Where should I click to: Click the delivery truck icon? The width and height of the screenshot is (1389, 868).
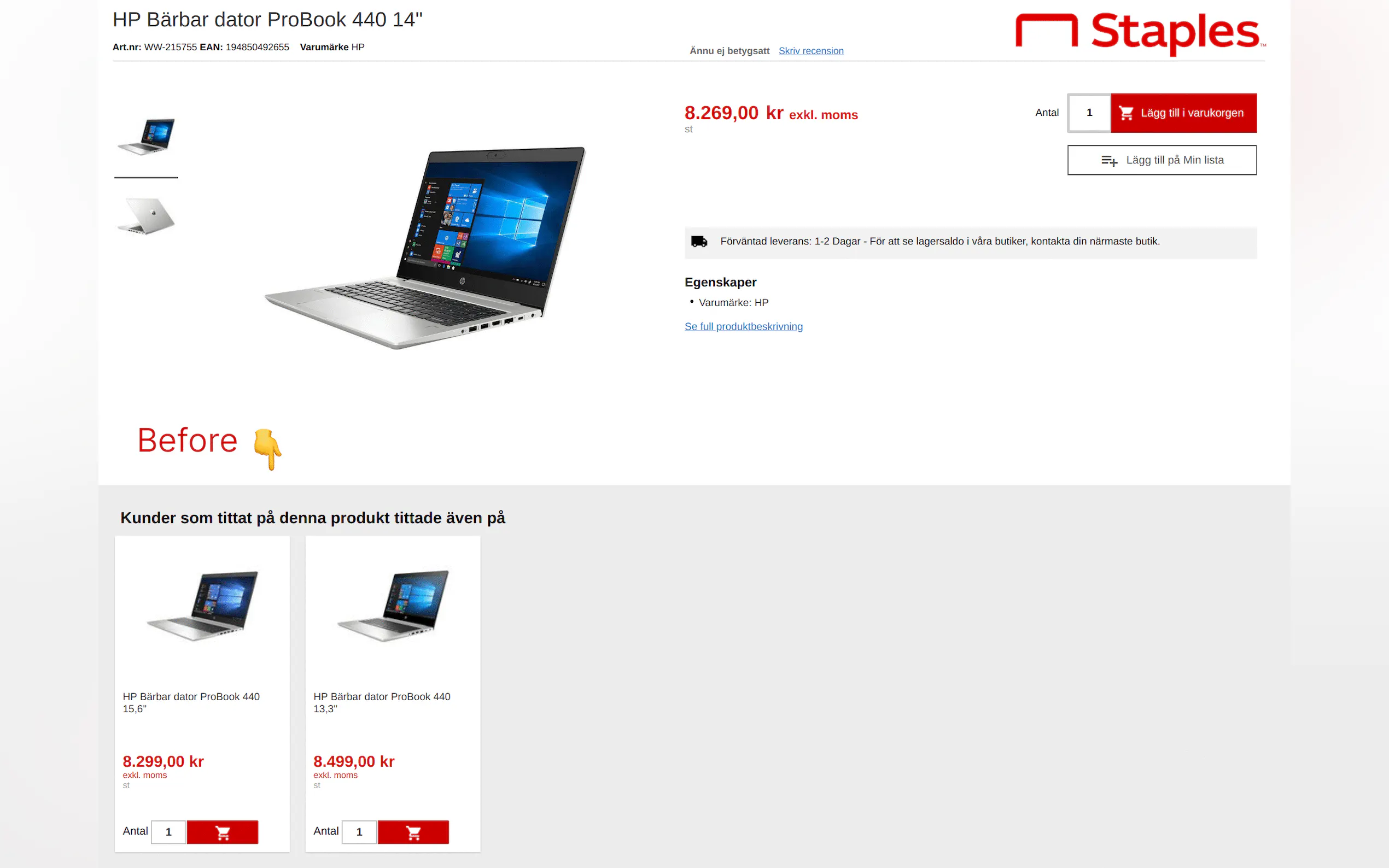[699, 242]
